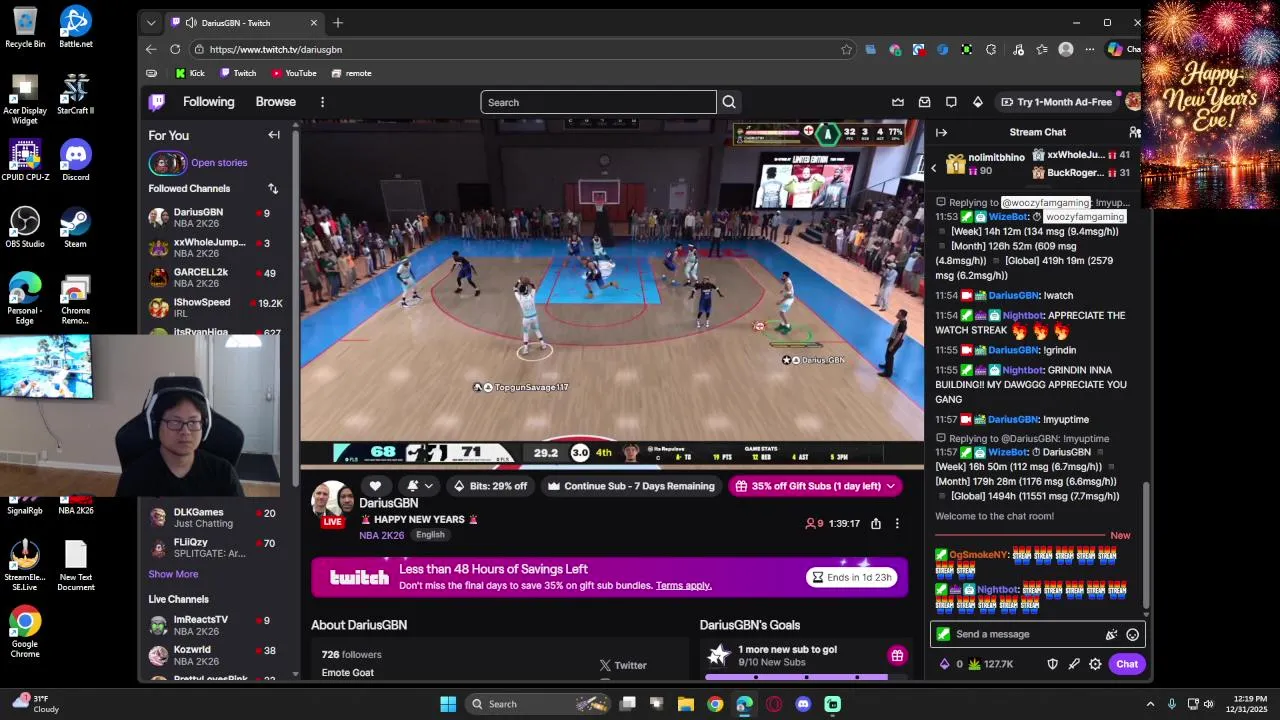Open Discord from the taskbar
This screenshot has height=720, width=1280.
pyautogui.click(x=803, y=704)
